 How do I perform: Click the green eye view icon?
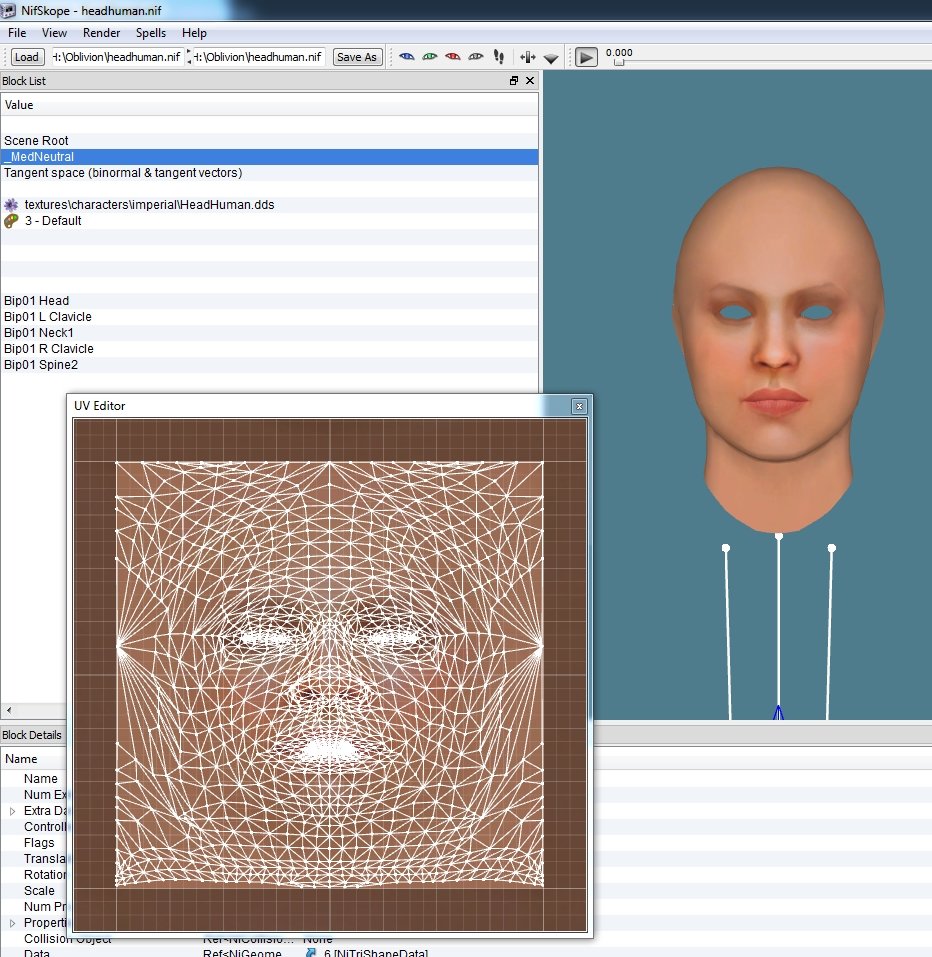430,57
